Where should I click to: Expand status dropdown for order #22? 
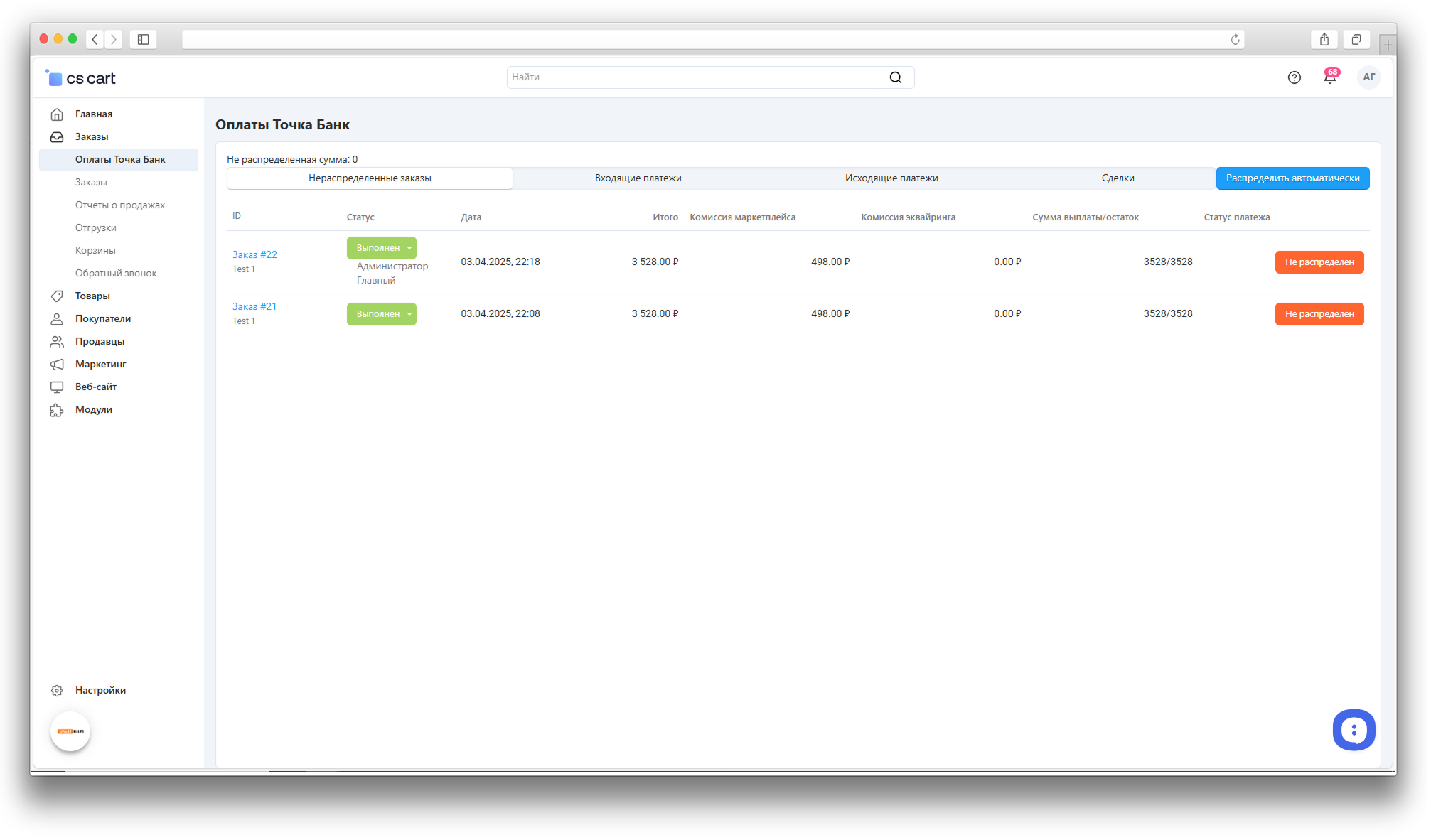click(x=409, y=248)
